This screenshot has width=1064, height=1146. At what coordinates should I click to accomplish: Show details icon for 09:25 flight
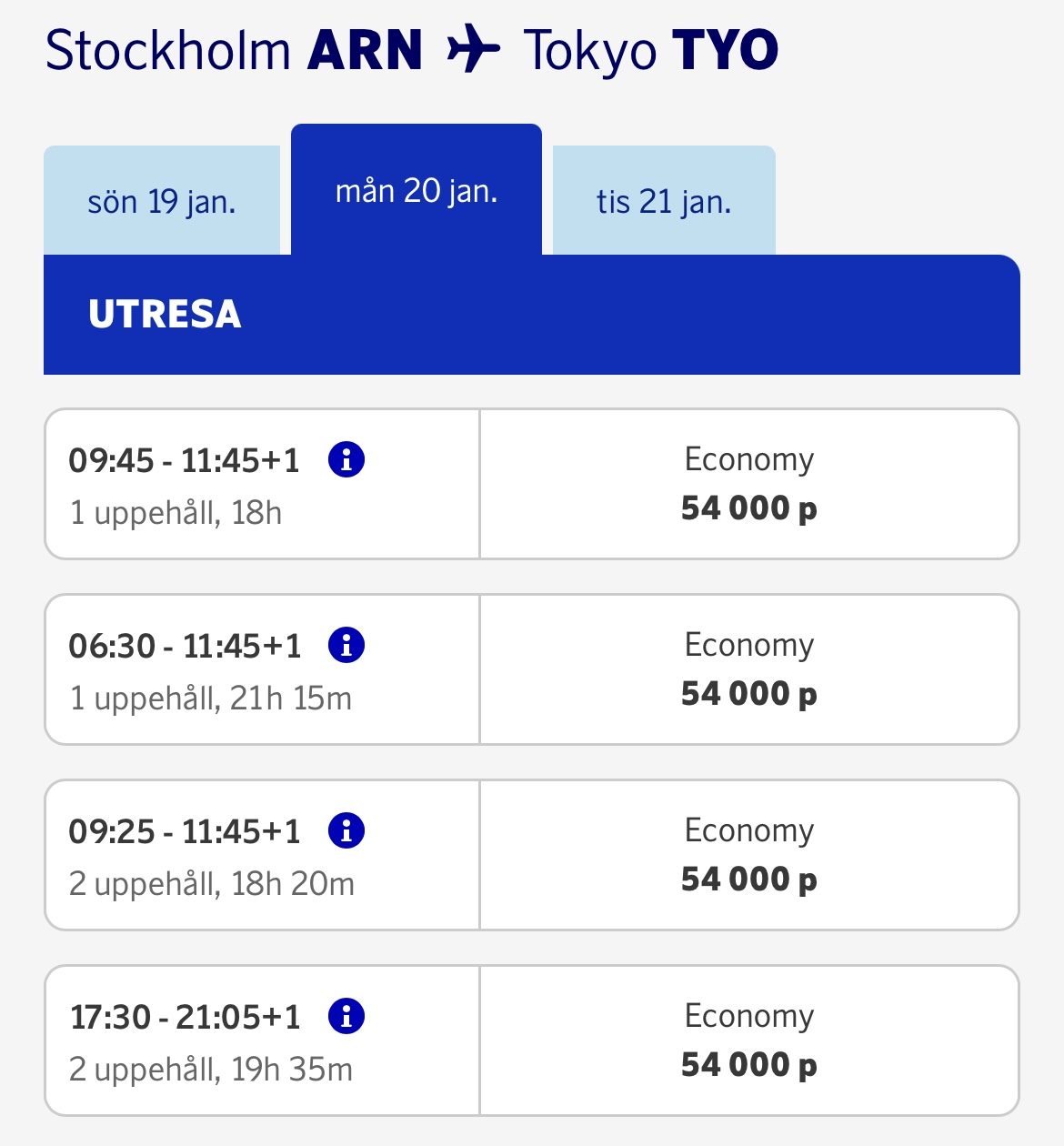(346, 830)
